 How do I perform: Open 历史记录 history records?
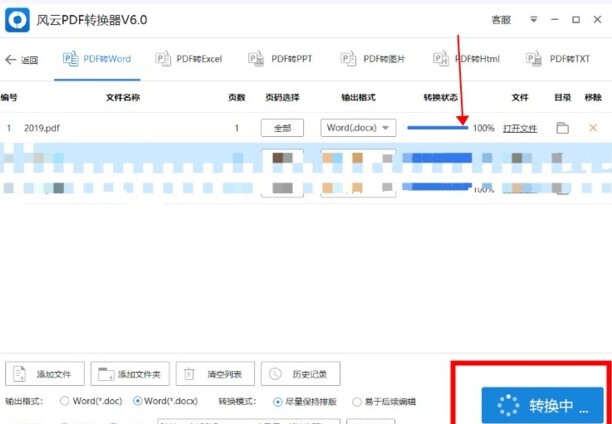tap(301, 374)
